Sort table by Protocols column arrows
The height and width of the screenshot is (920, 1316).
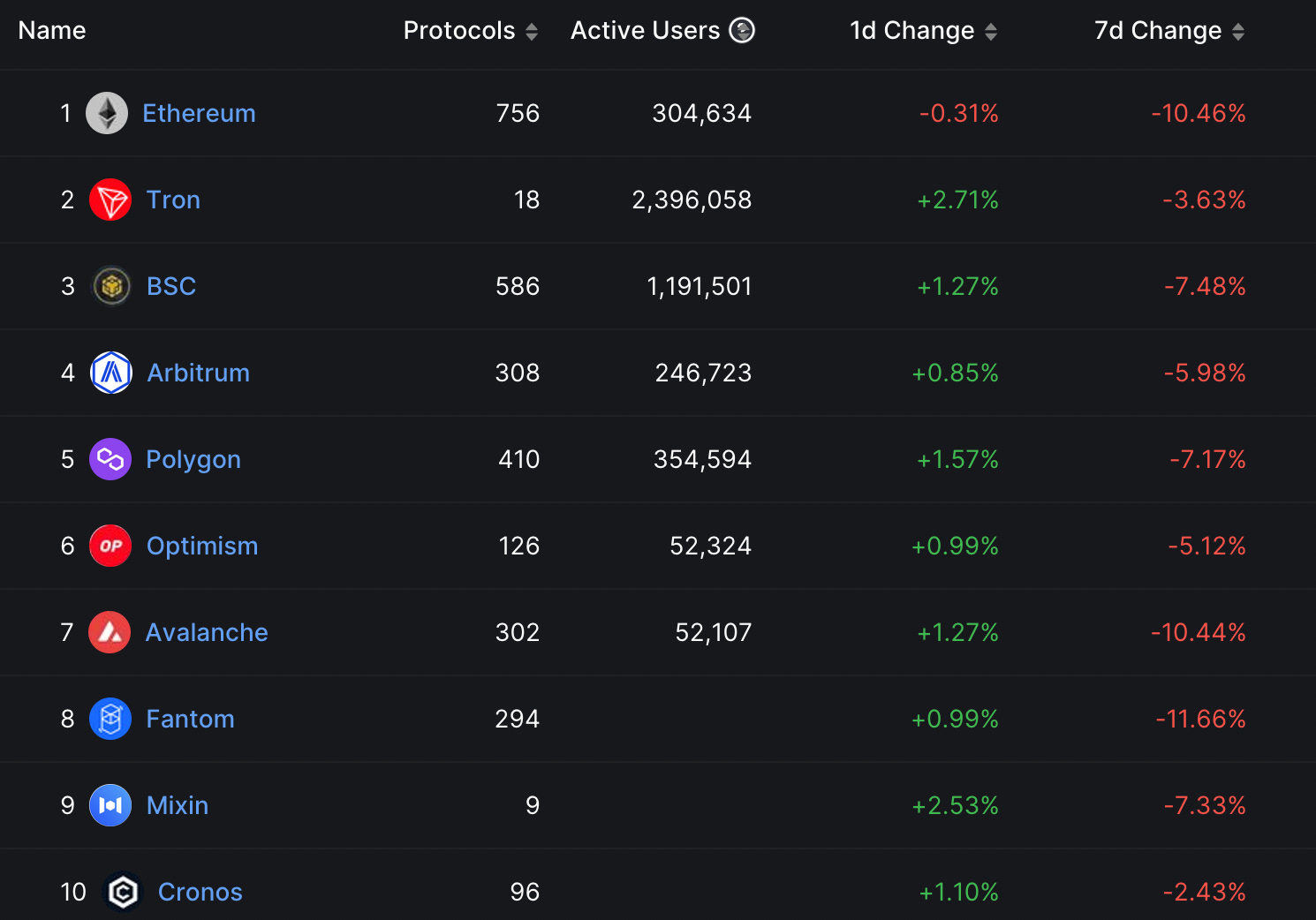532,32
